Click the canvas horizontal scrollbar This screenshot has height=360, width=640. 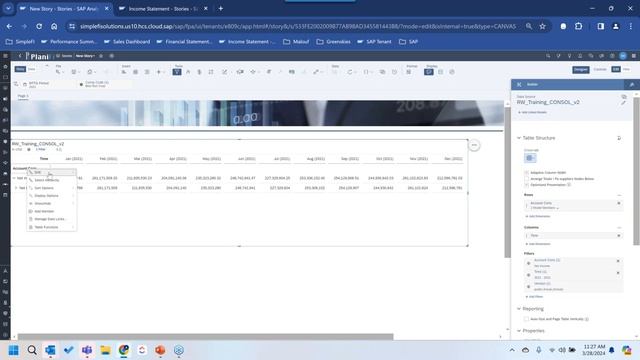point(205,337)
